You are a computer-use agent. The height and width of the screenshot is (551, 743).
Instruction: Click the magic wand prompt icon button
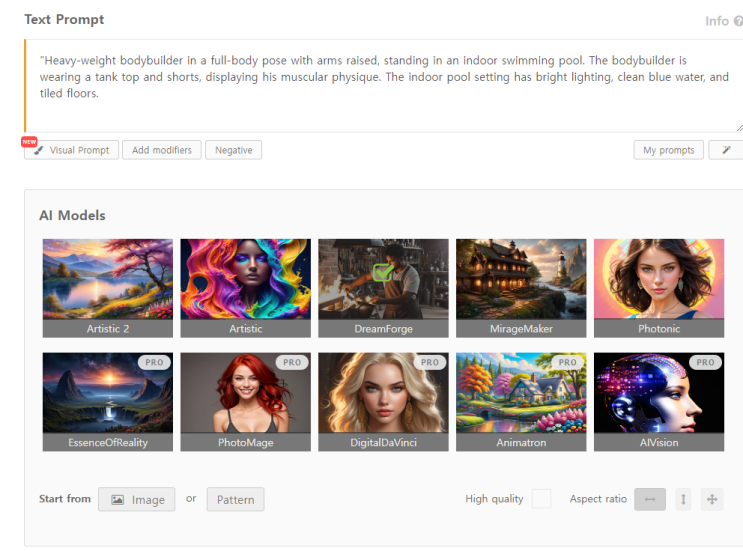tap(725, 150)
